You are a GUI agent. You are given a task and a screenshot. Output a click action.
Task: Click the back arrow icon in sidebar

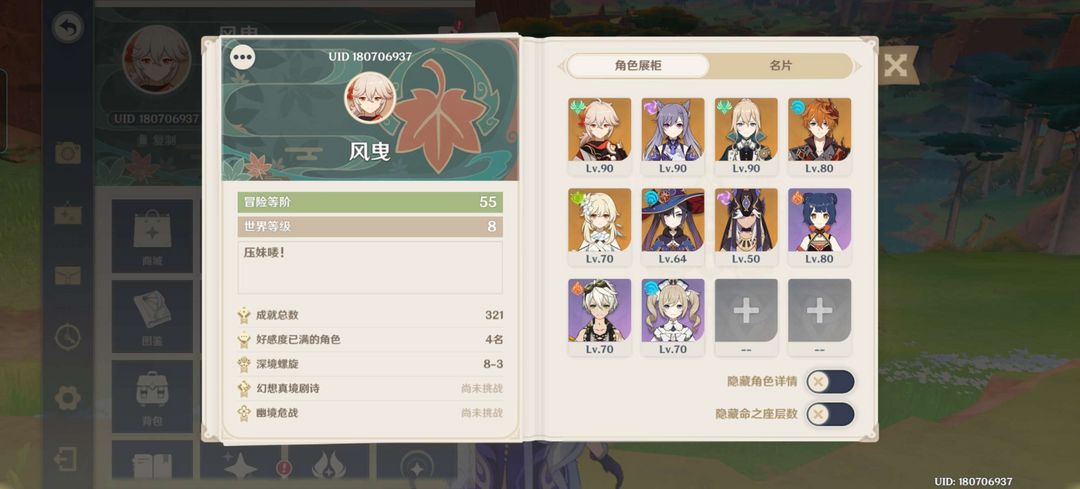tap(68, 28)
